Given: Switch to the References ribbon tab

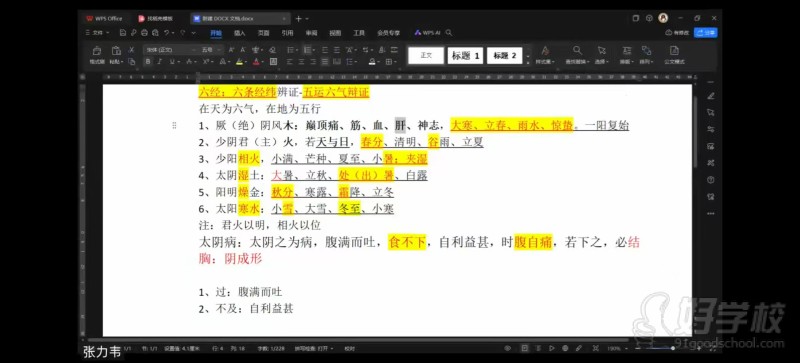Looking at the screenshot, I should [287, 33].
